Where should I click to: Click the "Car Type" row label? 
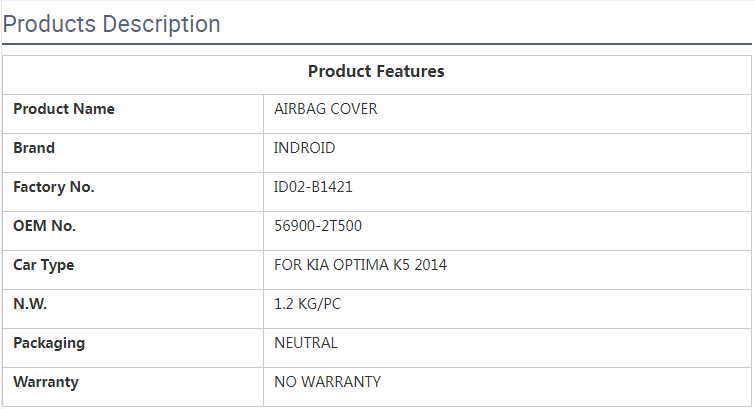tap(44, 265)
